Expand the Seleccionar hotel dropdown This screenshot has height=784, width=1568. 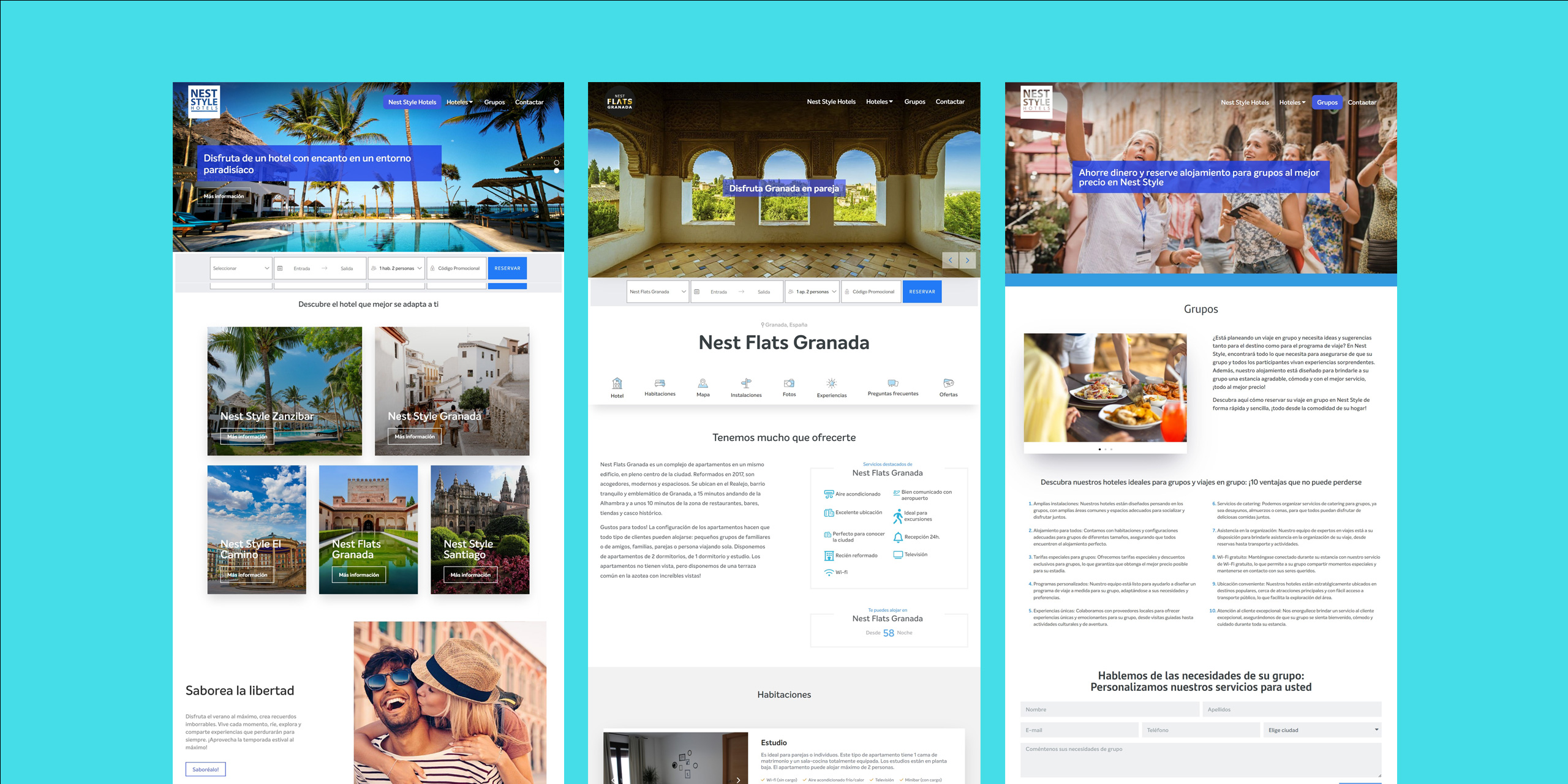(241, 268)
